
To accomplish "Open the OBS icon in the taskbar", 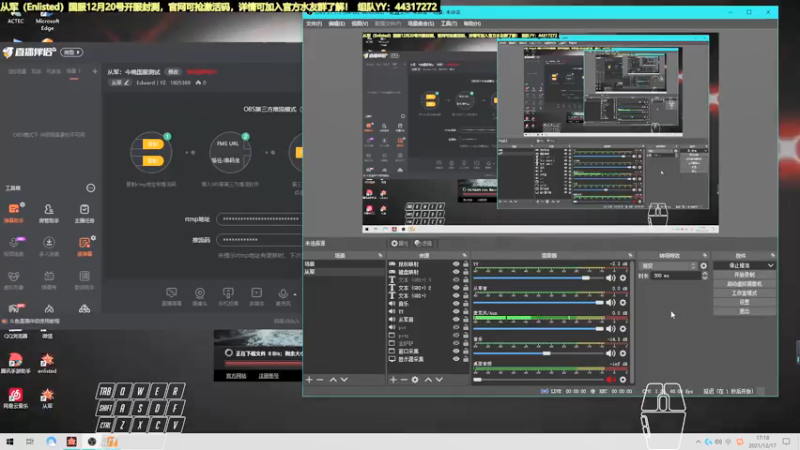I will pyautogui.click(x=91, y=441).
